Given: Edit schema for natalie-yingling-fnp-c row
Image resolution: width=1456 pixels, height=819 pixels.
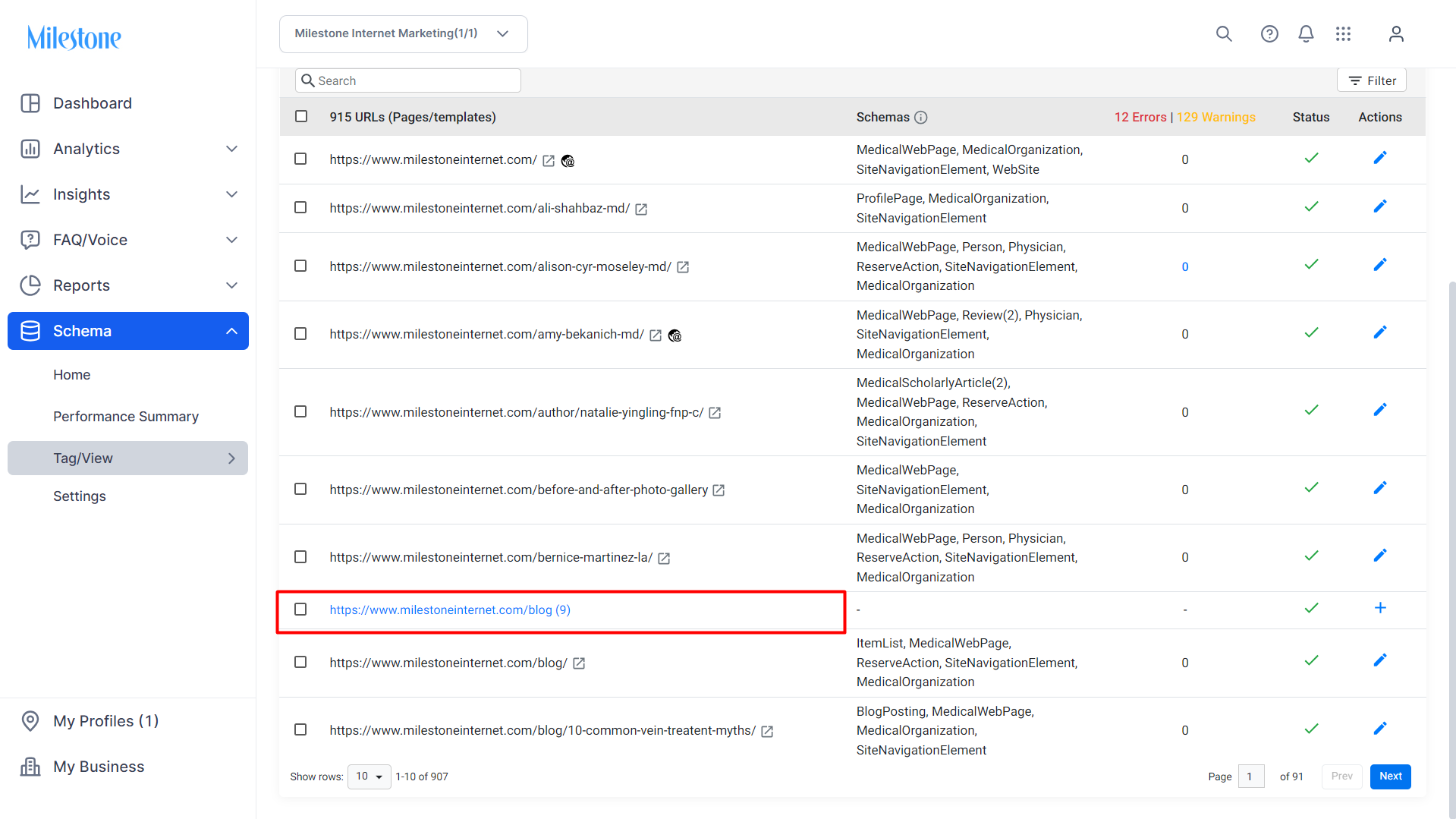Looking at the screenshot, I should coord(1380,410).
